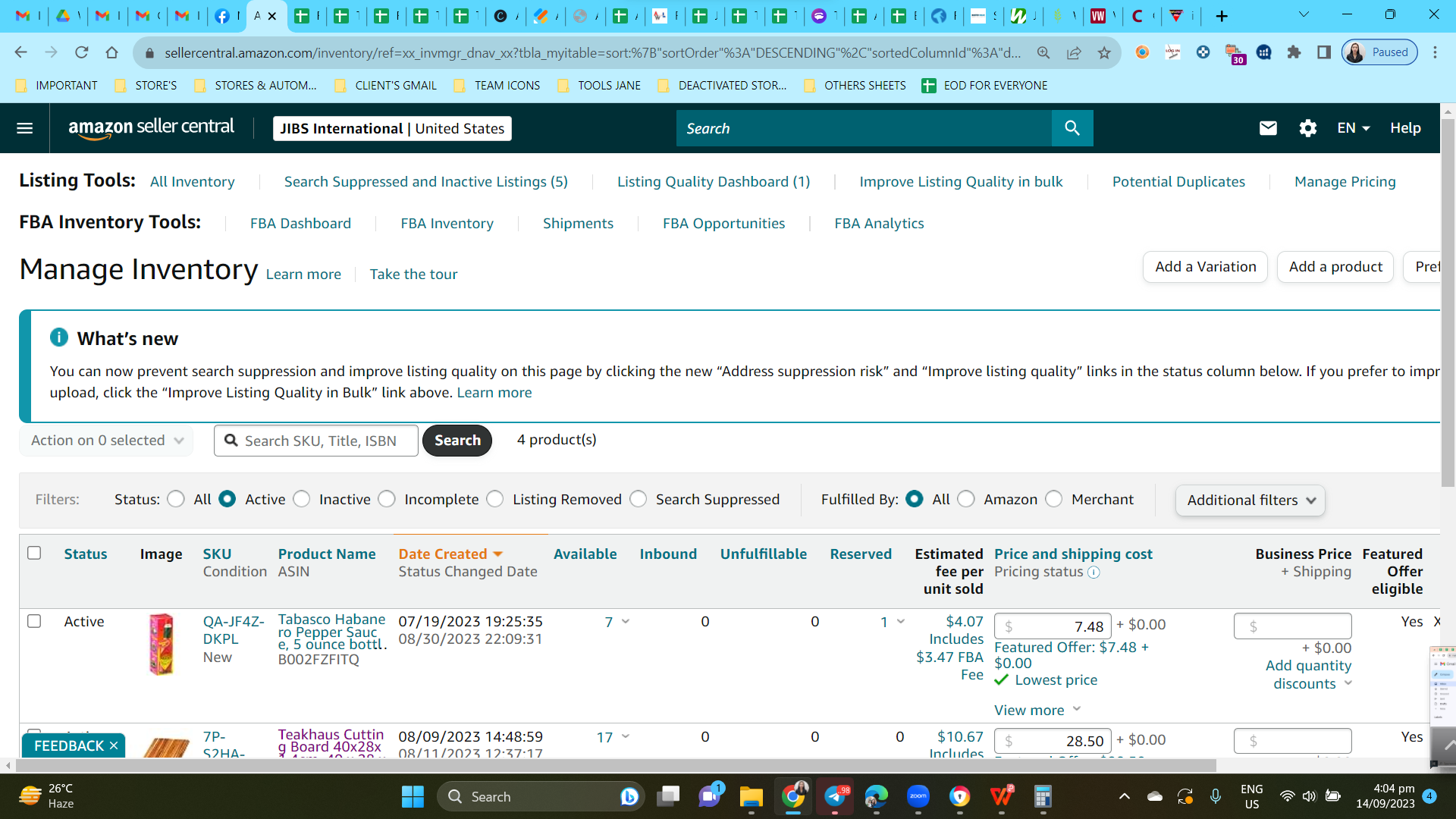Image resolution: width=1456 pixels, height=819 pixels.
Task: Click the Amazon Seller Central logo
Action: (151, 128)
